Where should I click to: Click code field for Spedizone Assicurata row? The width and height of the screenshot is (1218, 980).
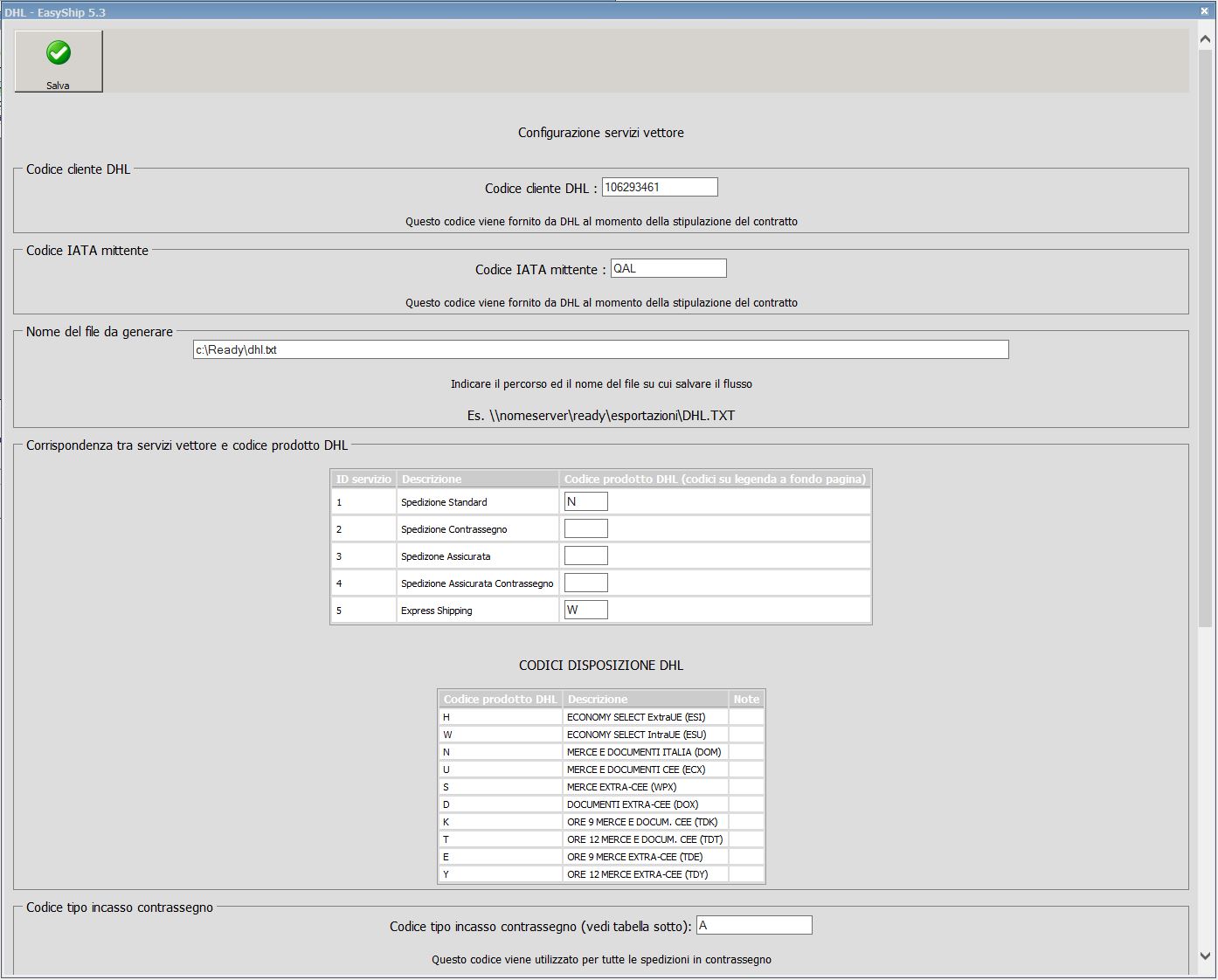(586, 556)
